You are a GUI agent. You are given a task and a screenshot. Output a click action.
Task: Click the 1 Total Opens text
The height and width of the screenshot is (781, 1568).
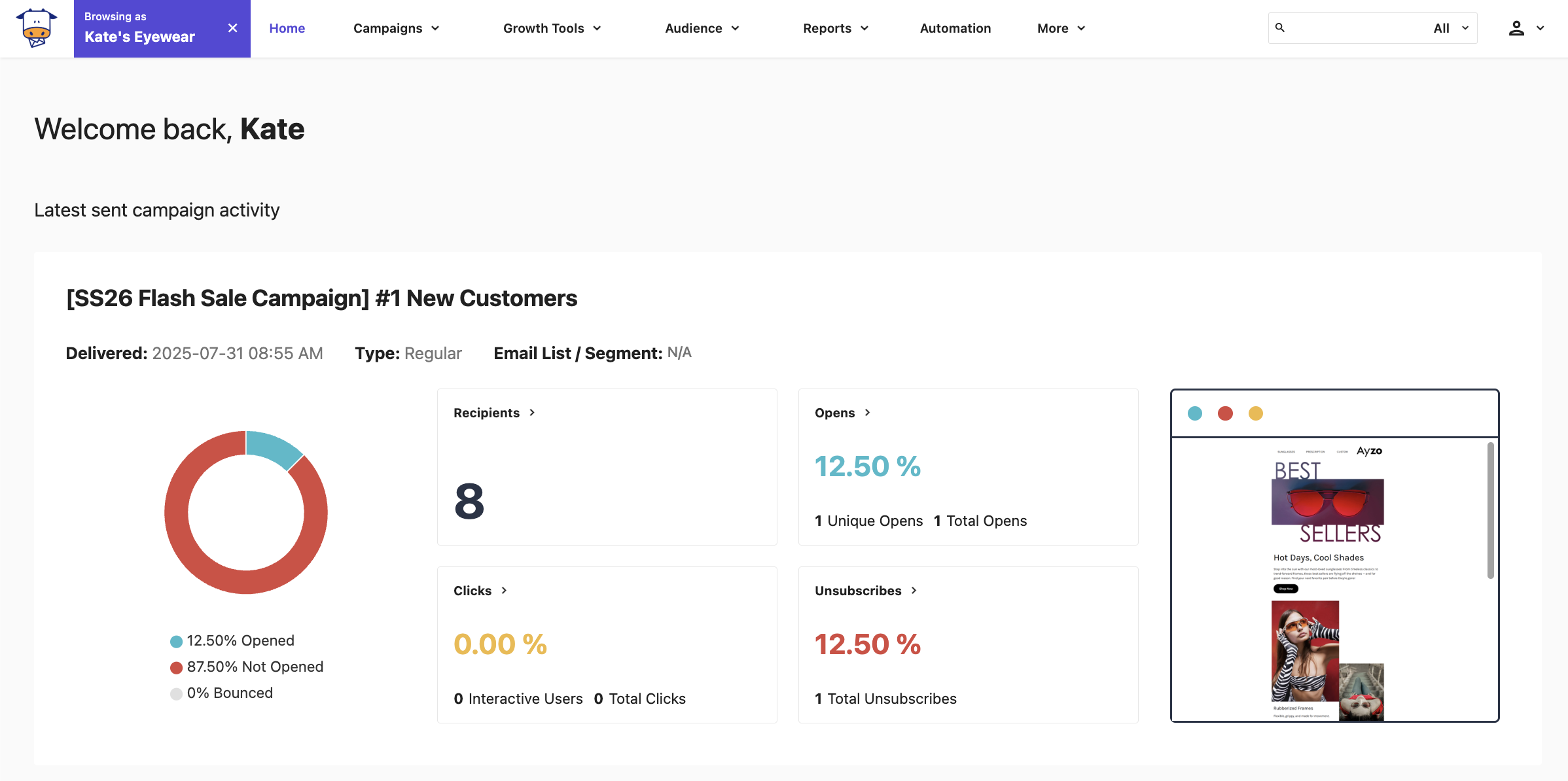(x=980, y=521)
